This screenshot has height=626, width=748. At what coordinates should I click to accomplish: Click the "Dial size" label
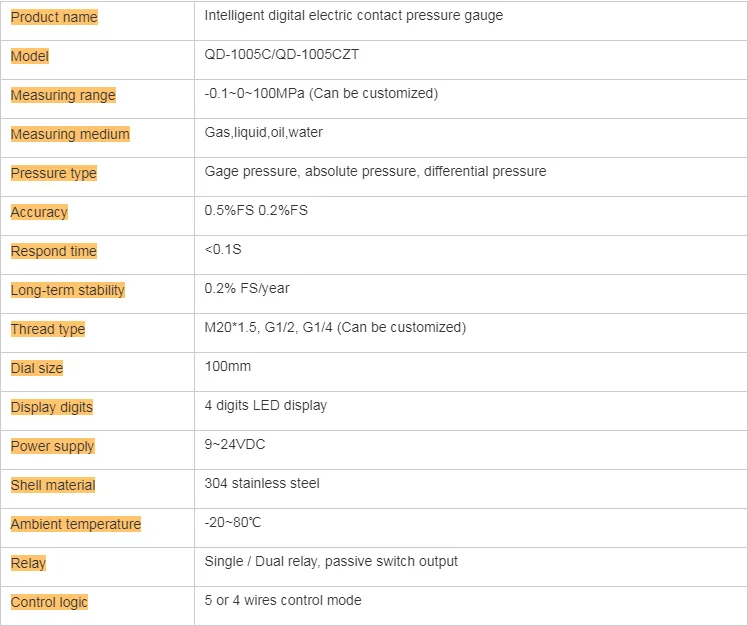tap(37, 368)
